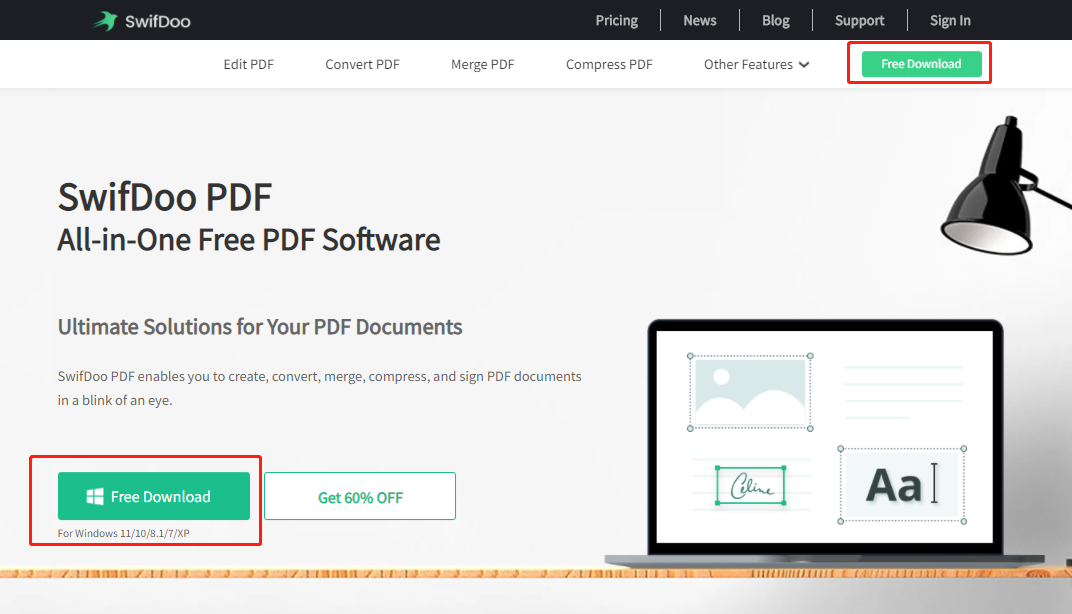This screenshot has height=614, width=1072.
Task: Expand the Other Features dropdown
Action: coord(756,64)
